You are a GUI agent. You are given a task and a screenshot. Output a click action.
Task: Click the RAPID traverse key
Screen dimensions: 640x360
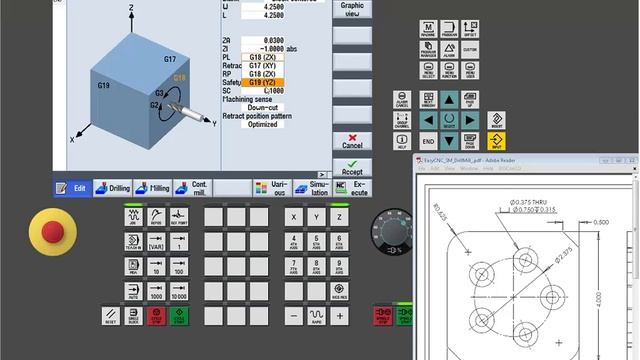tap(316, 316)
